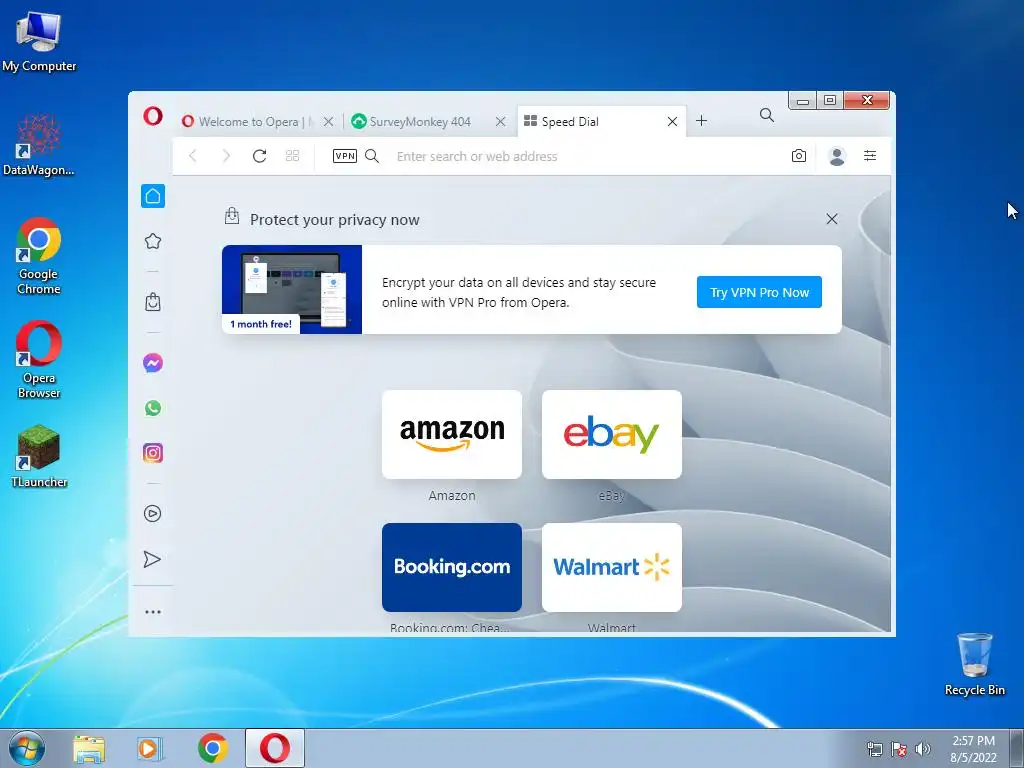Screen dimensions: 1024x768
Task: Click the Back navigation arrow
Action: pyautogui.click(x=193, y=155)
